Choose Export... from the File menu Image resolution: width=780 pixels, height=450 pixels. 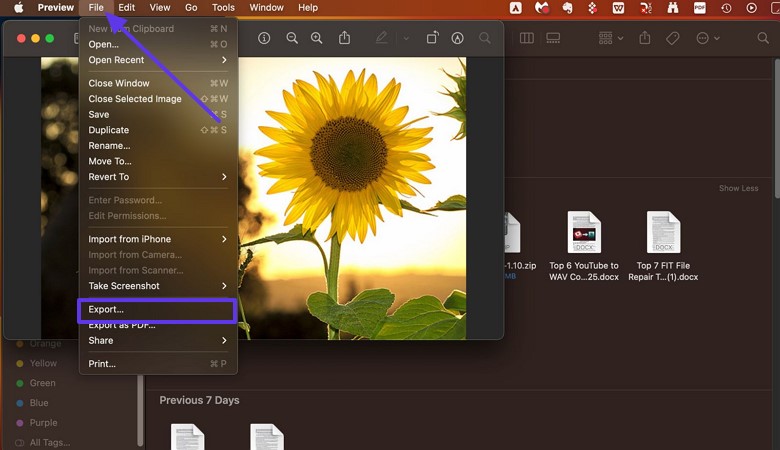[158, 309]
